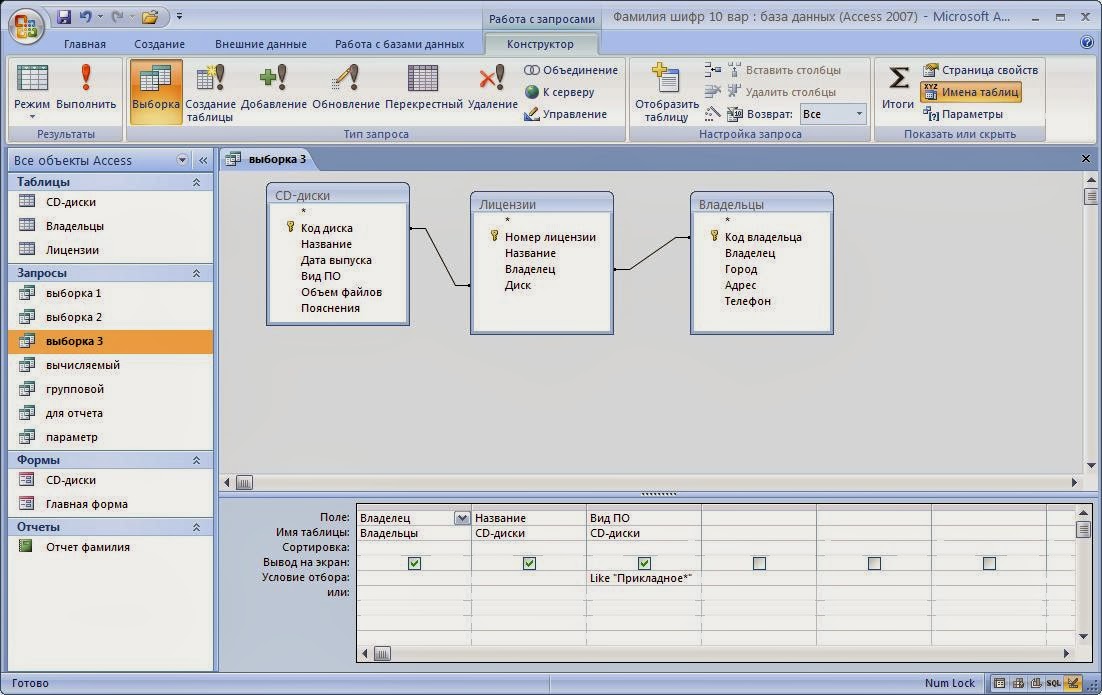Image resolution: width=1102 pixels, height=695 pixels.
Task: Click Управление data definition button
Action: point(565,114)
